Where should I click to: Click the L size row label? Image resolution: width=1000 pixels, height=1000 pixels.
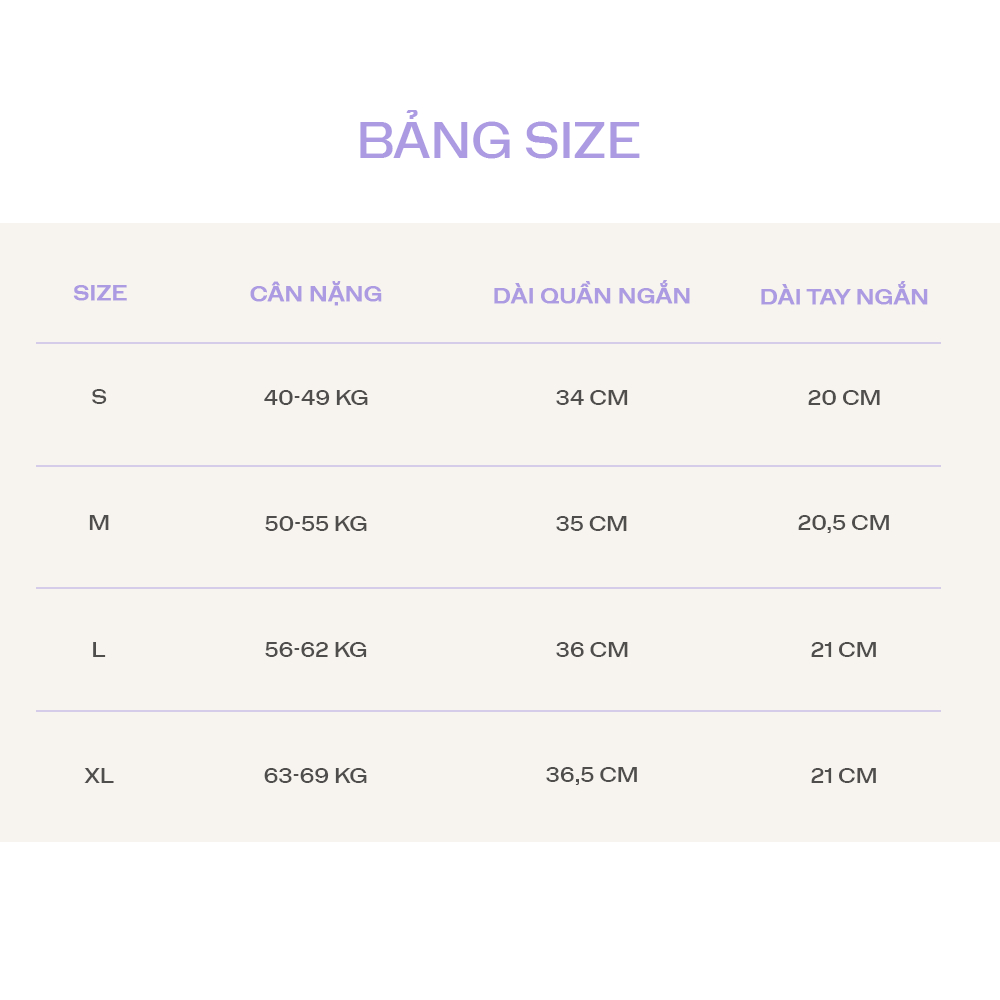tap(98, 650)
